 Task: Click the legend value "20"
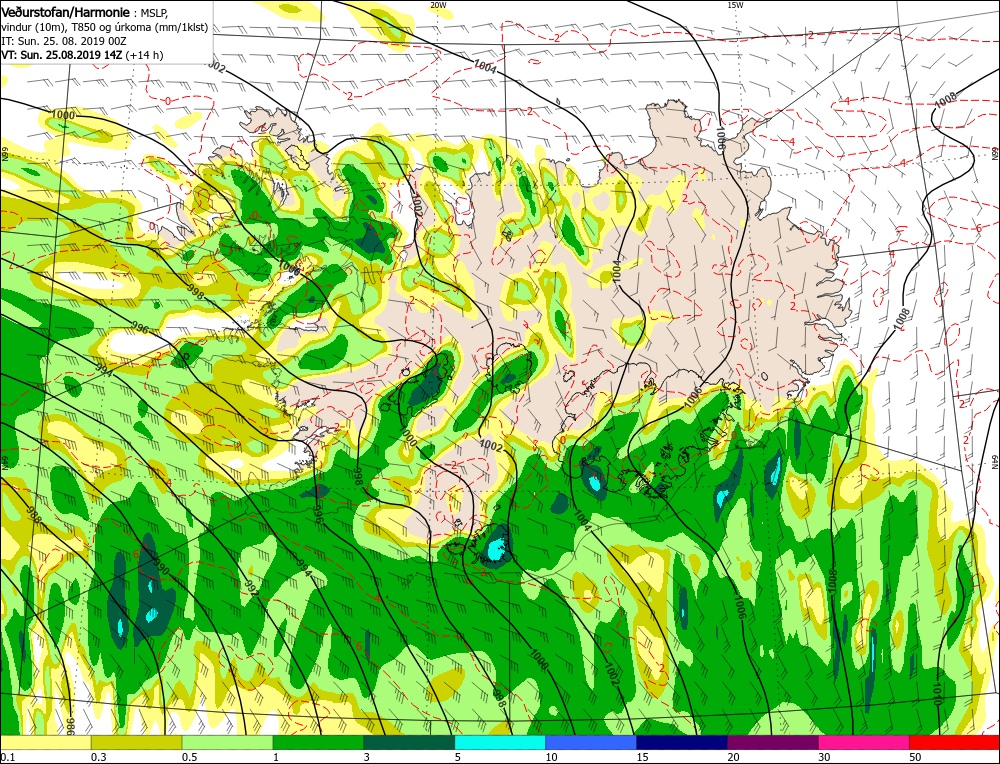click(733, 757)
